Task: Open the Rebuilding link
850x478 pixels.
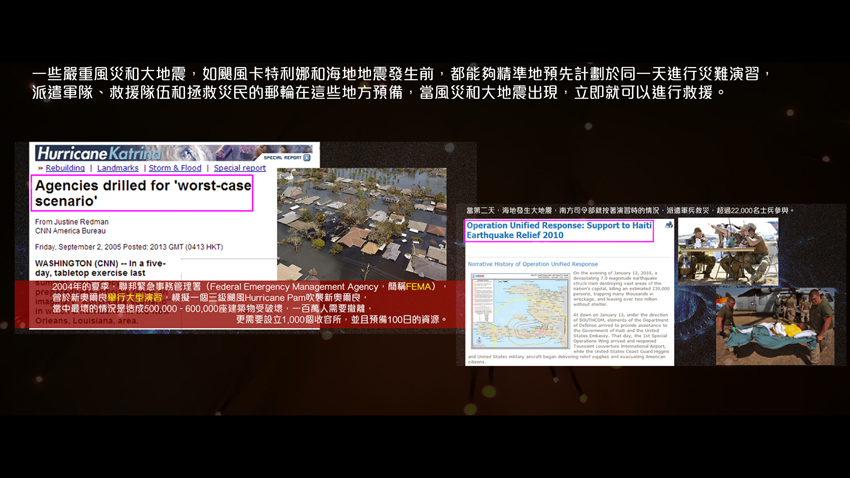Action: 65,168
